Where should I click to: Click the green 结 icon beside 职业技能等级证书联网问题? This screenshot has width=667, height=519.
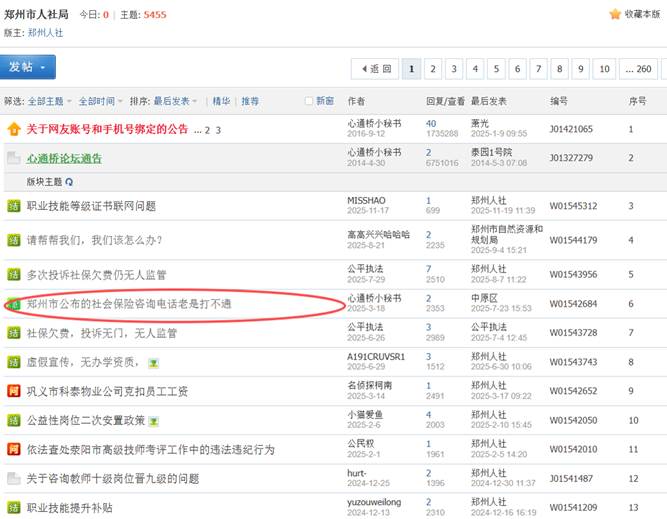click(x=13, y=206)
